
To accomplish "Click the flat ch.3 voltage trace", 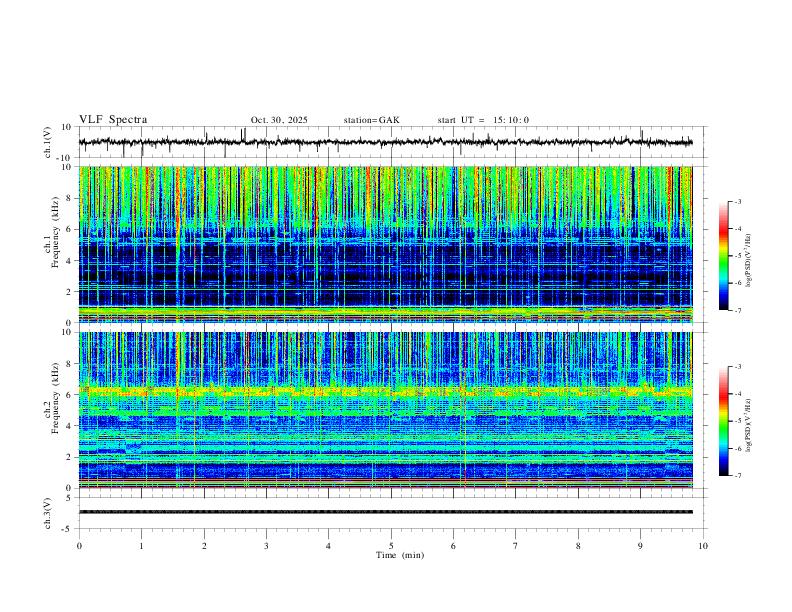I will pyautogui.click(x=385, y=512).
